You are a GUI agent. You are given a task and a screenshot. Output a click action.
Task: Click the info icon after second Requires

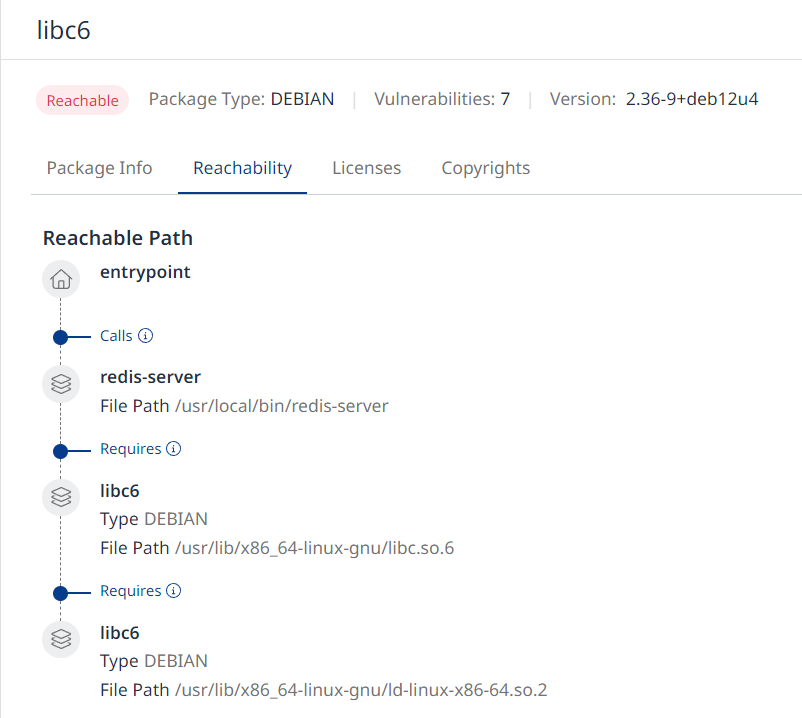(173, 591)
